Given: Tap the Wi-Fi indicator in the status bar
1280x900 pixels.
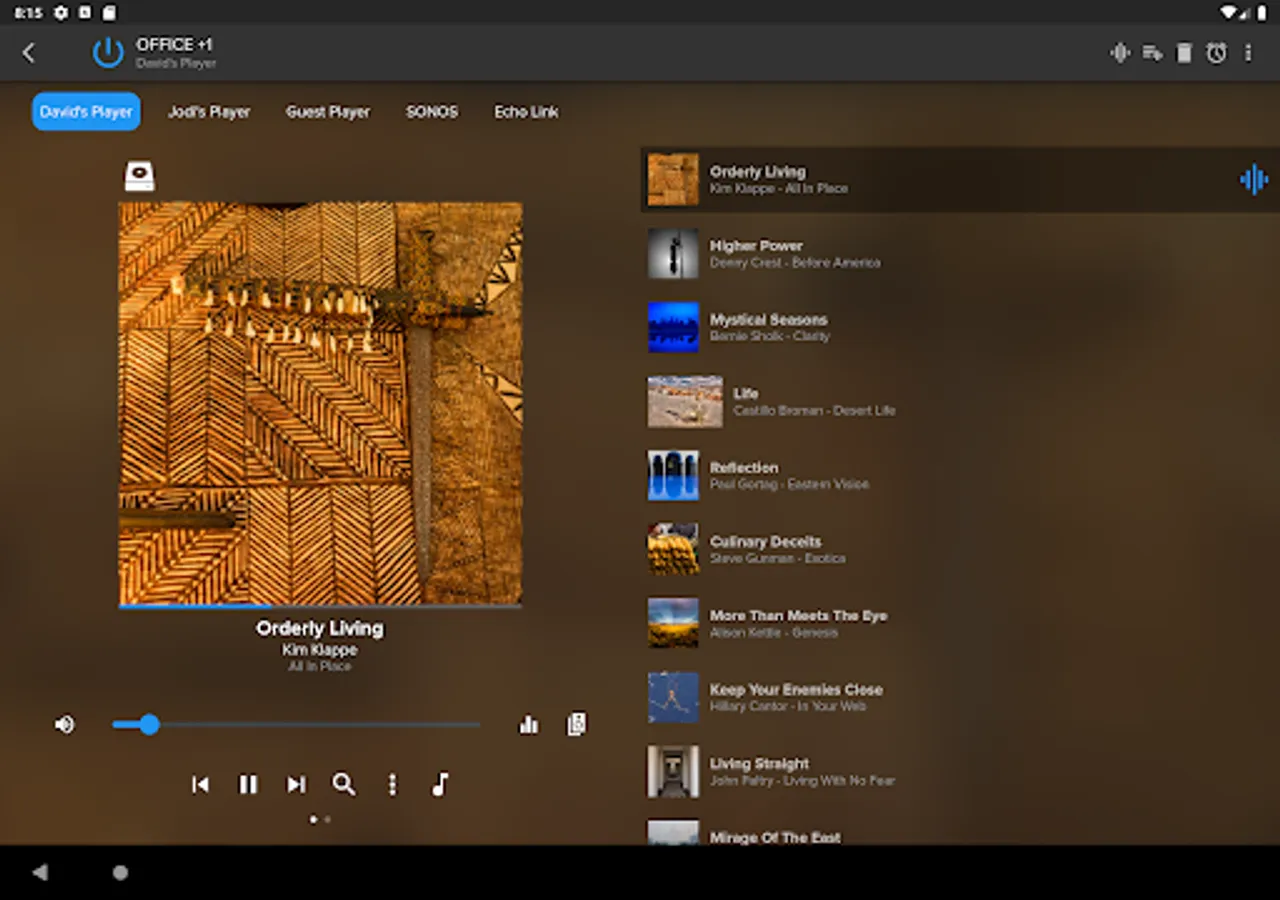Looking at the screenshot, I should coord(1229,13).
